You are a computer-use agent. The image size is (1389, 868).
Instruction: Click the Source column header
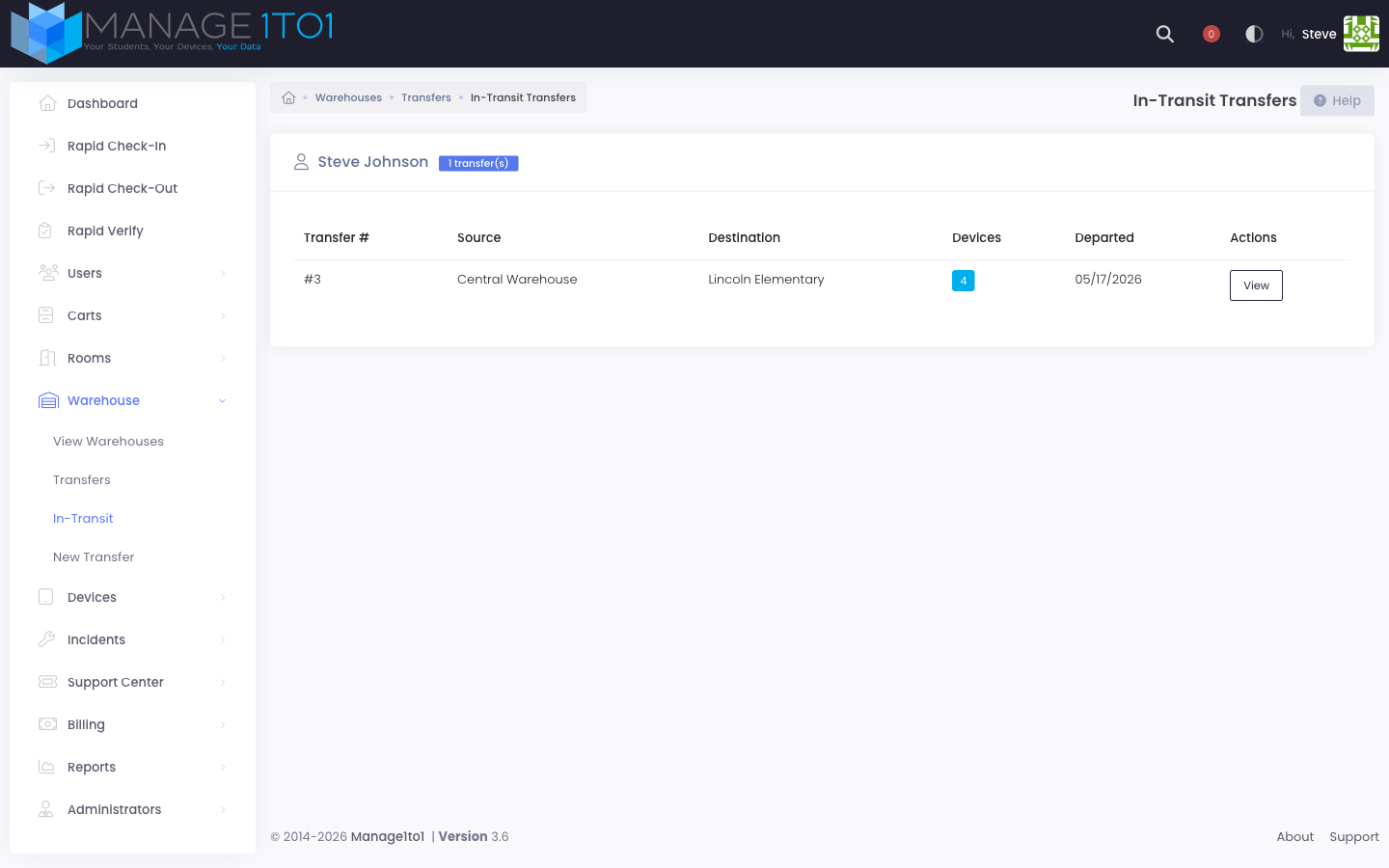[x=478, y=237]
